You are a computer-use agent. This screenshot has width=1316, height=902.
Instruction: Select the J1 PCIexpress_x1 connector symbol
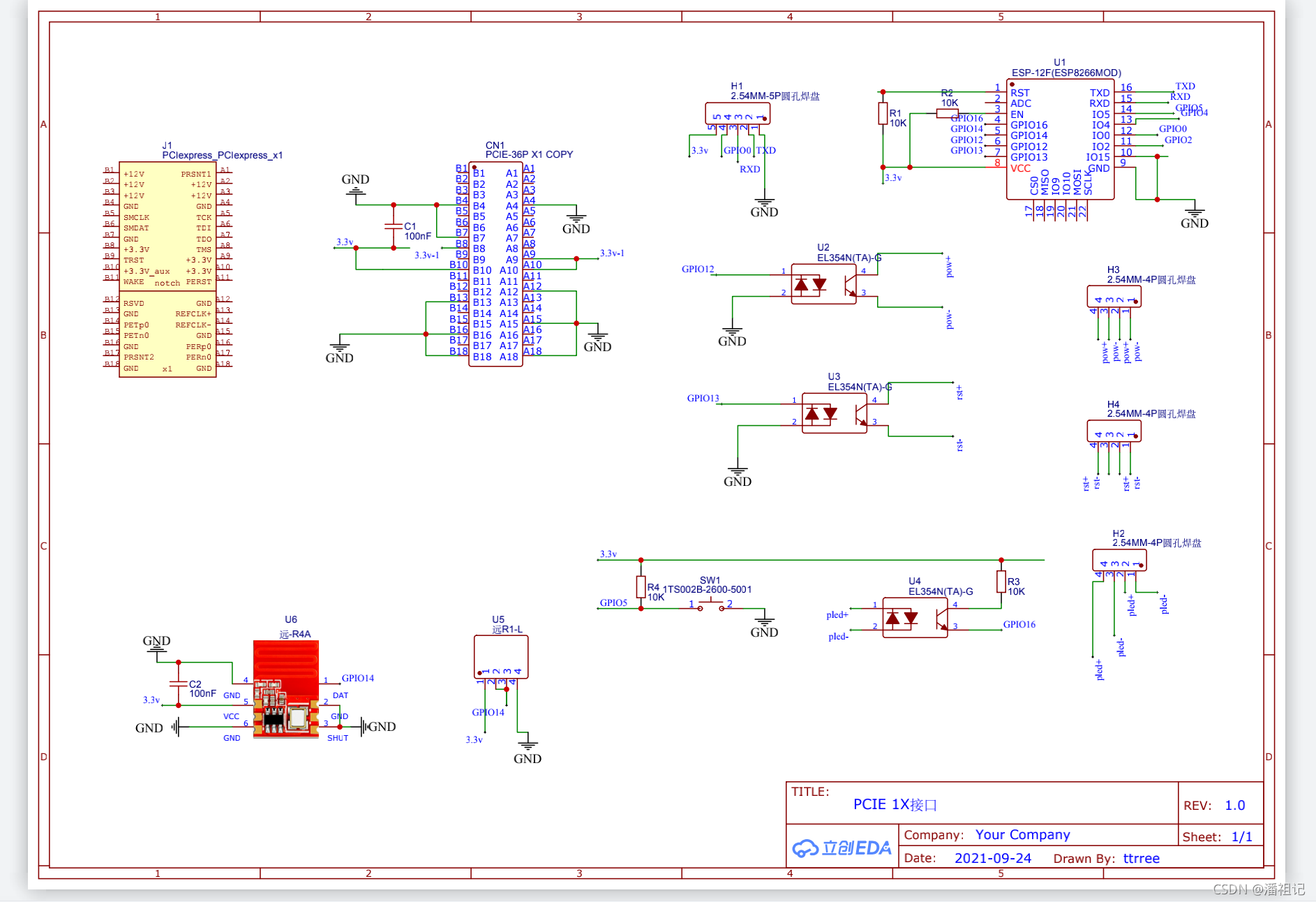pos(167,269)
